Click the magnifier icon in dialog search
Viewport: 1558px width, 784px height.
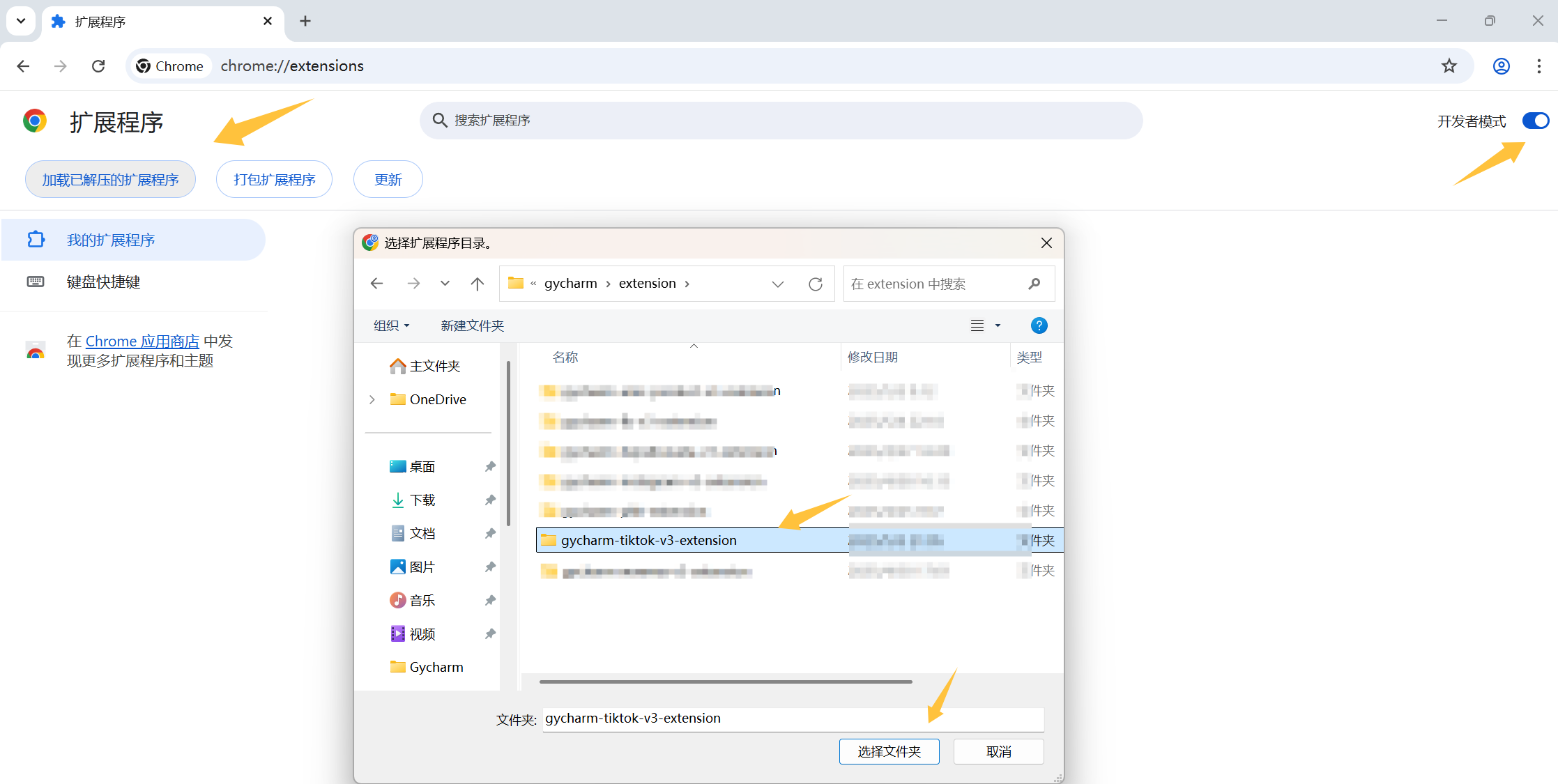click(1034, 284)
